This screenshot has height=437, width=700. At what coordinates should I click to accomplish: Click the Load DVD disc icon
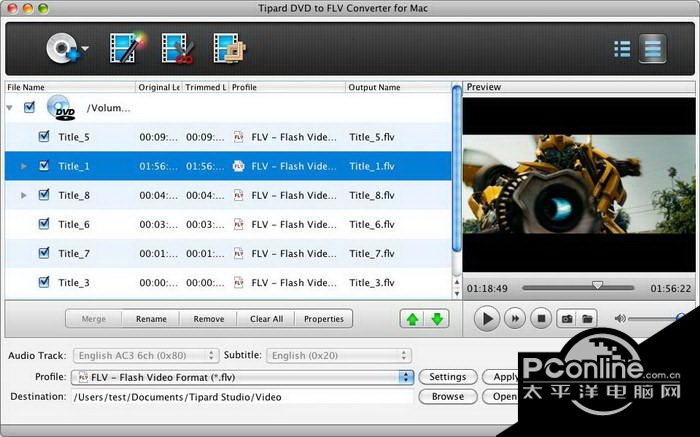(62, 49)
